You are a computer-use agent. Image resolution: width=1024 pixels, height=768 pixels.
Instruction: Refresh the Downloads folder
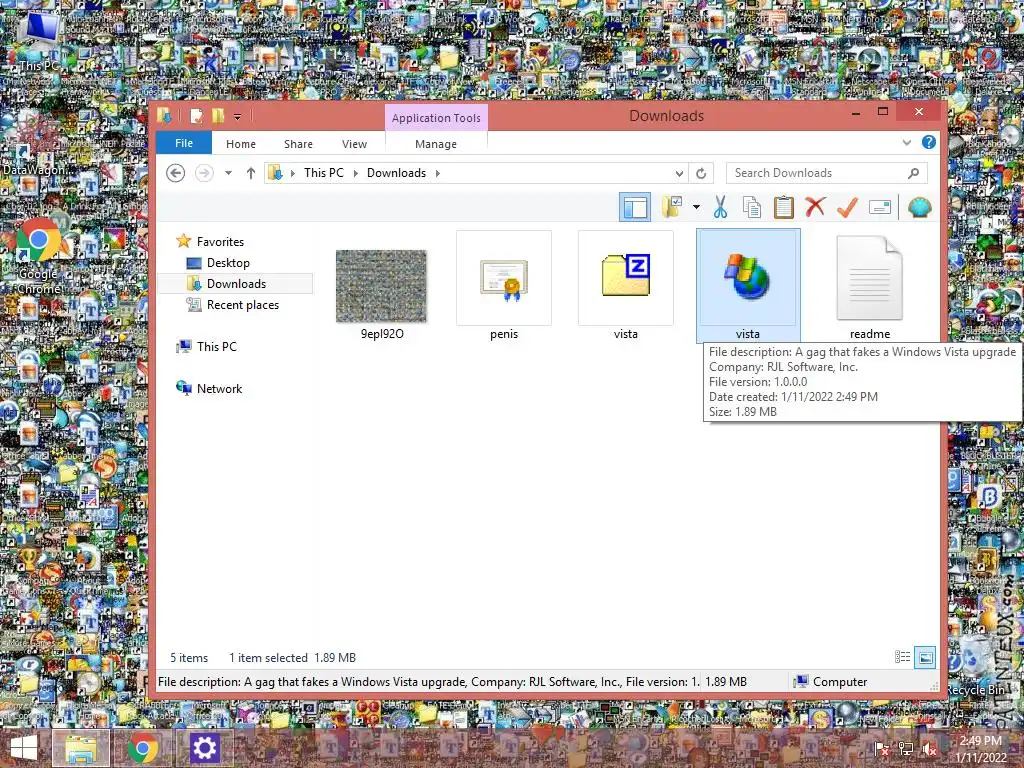tap(701, 173)
